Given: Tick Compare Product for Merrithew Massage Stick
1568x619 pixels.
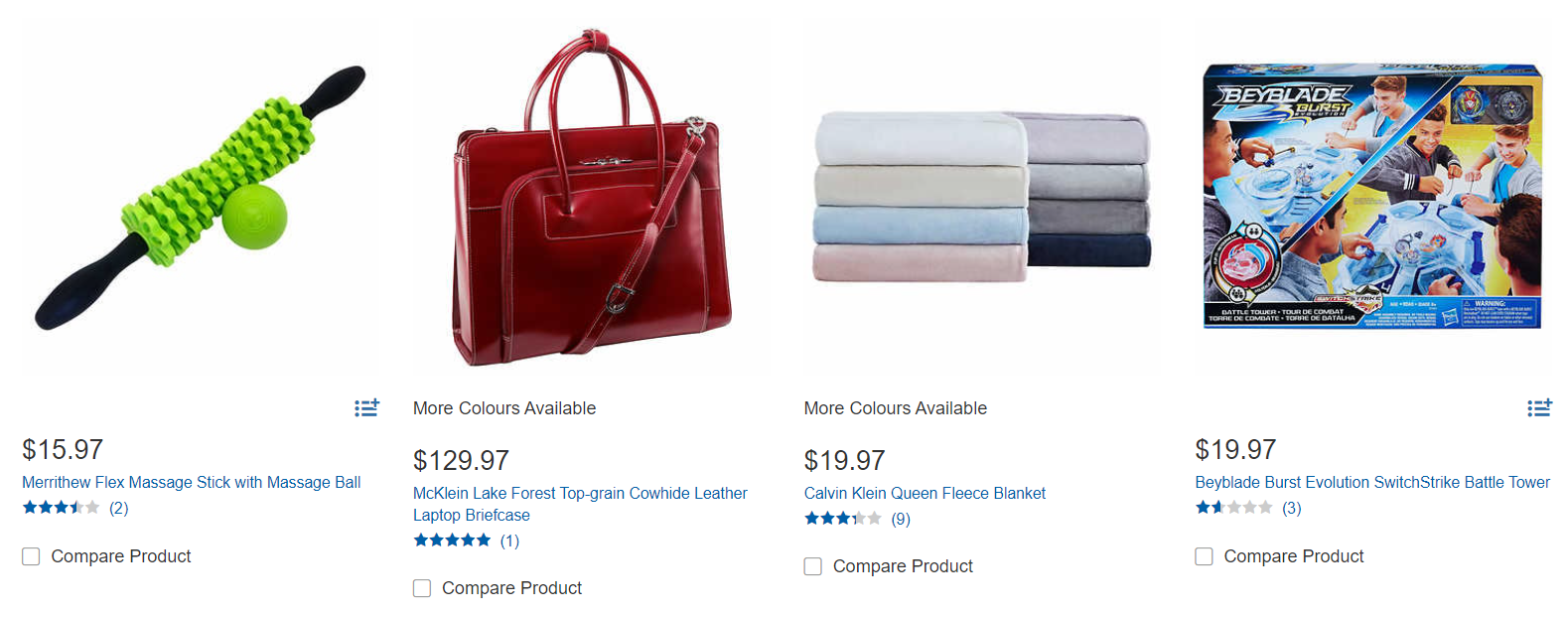Looking at the screenshot, I should pos(31,556).
